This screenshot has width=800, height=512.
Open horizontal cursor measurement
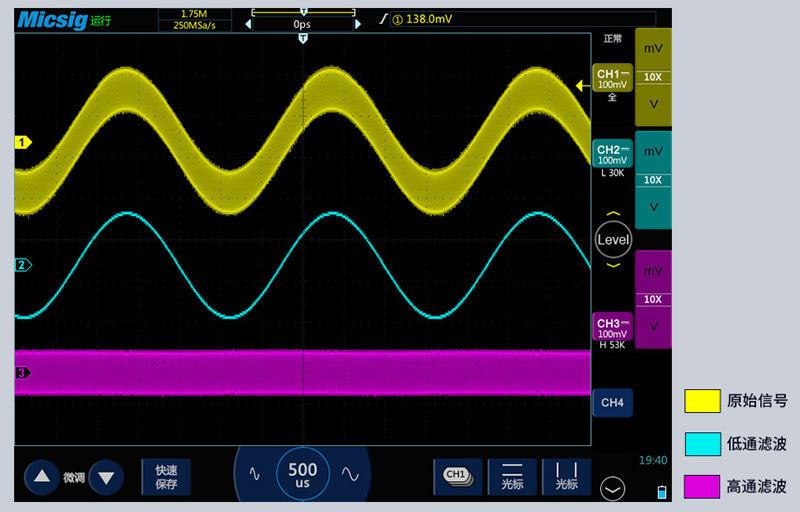[512, 476]
